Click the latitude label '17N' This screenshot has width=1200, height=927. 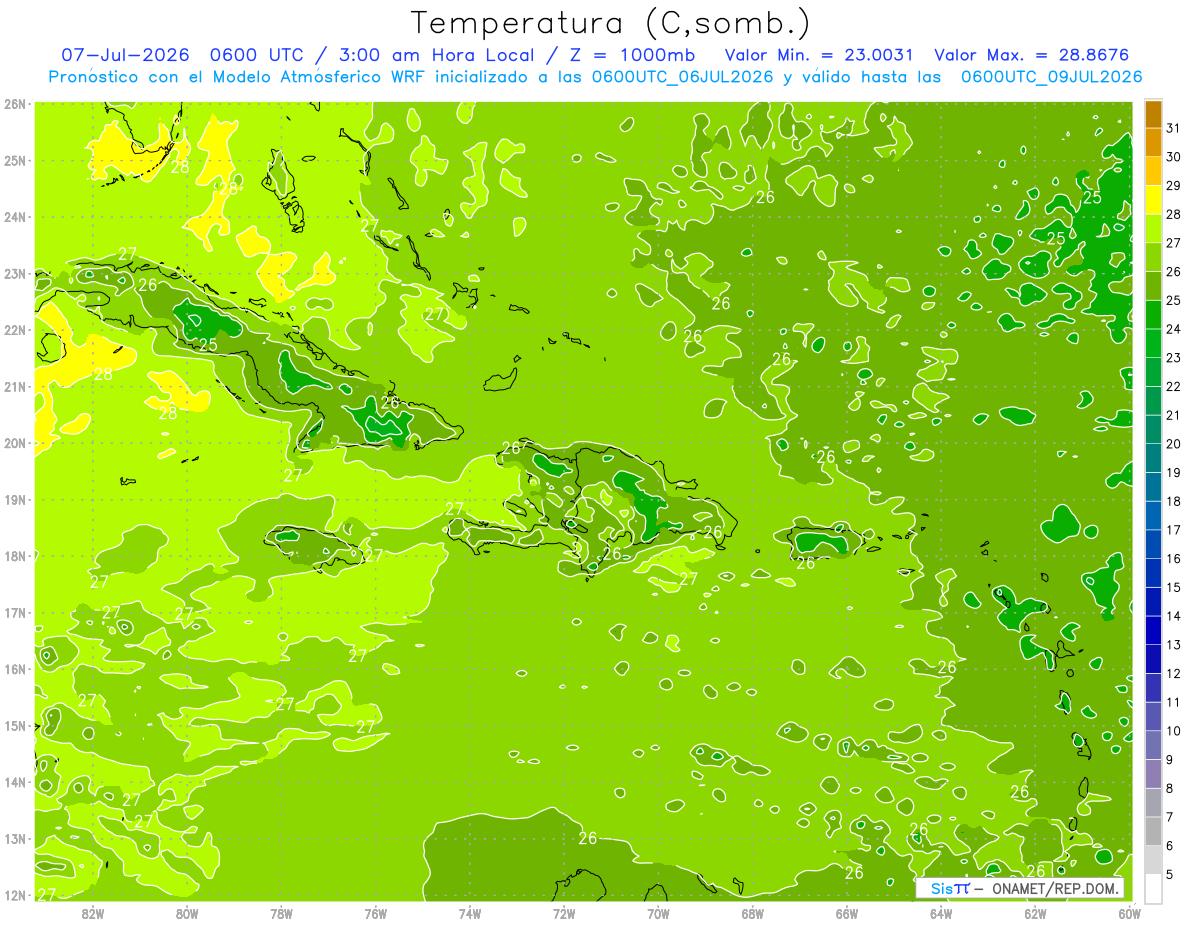[x=15, y=613]
